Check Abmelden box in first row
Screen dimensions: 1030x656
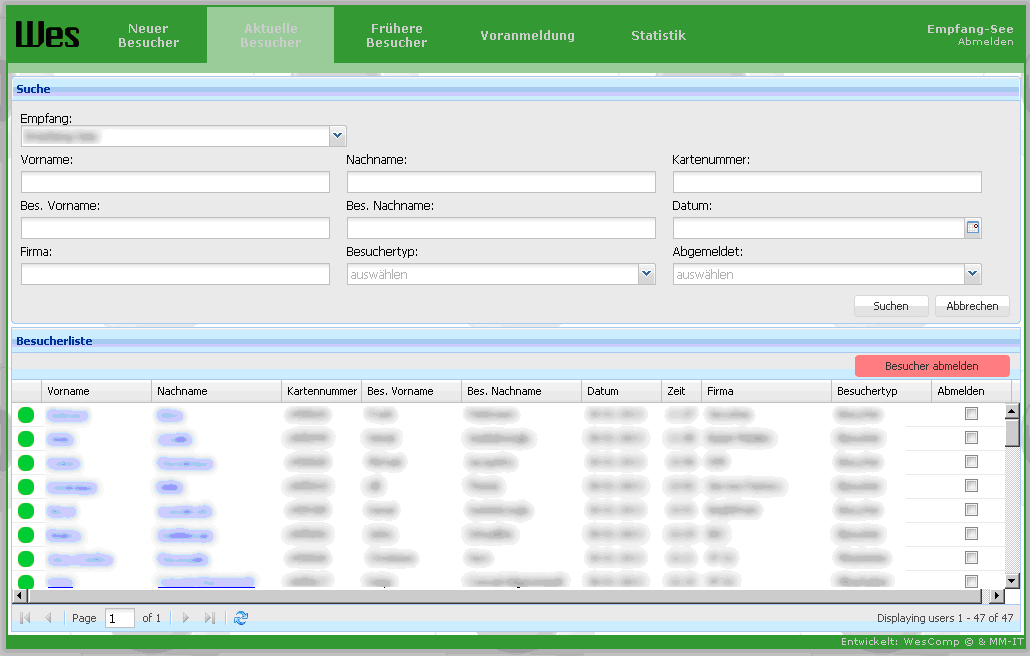click(971, 414)
